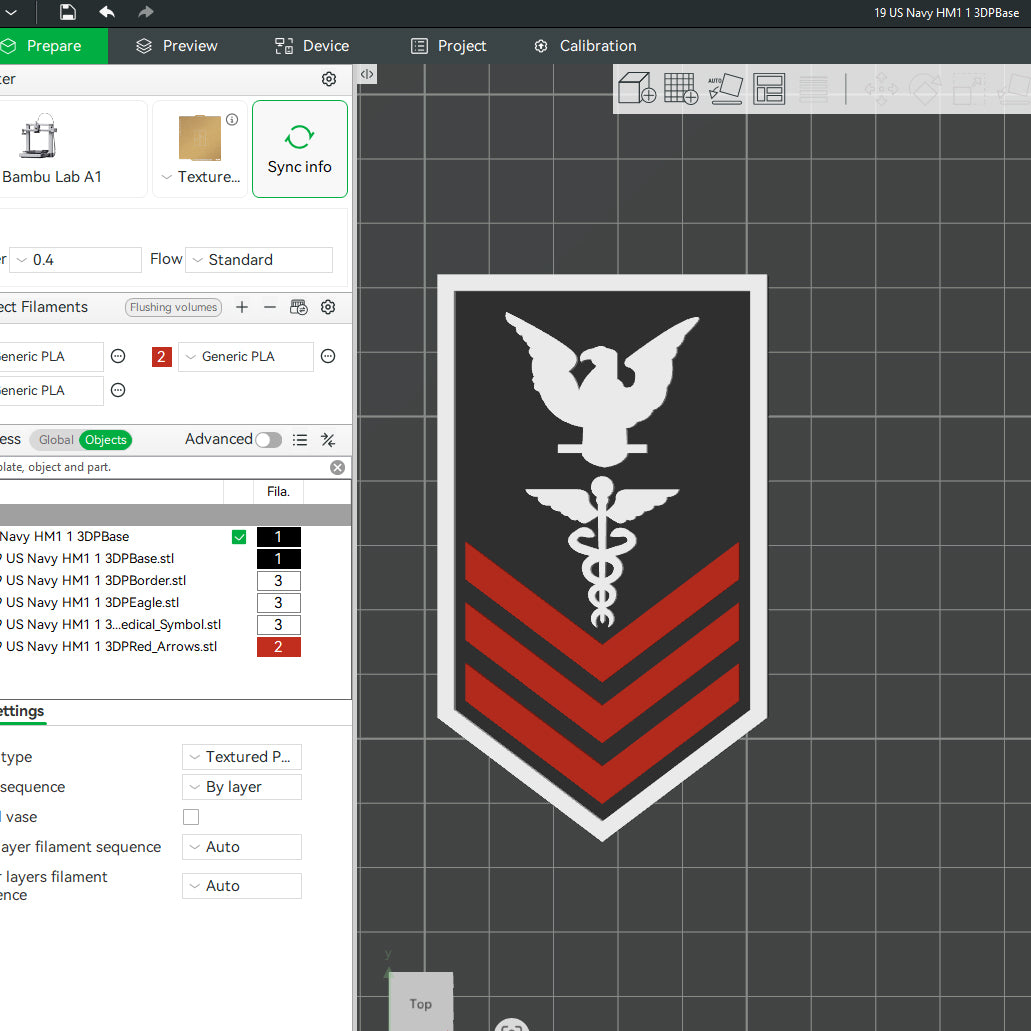Change filament swatch for 3DPBase.stl
Viewport: 1031px width, 1031px height.
click(279, 559)
